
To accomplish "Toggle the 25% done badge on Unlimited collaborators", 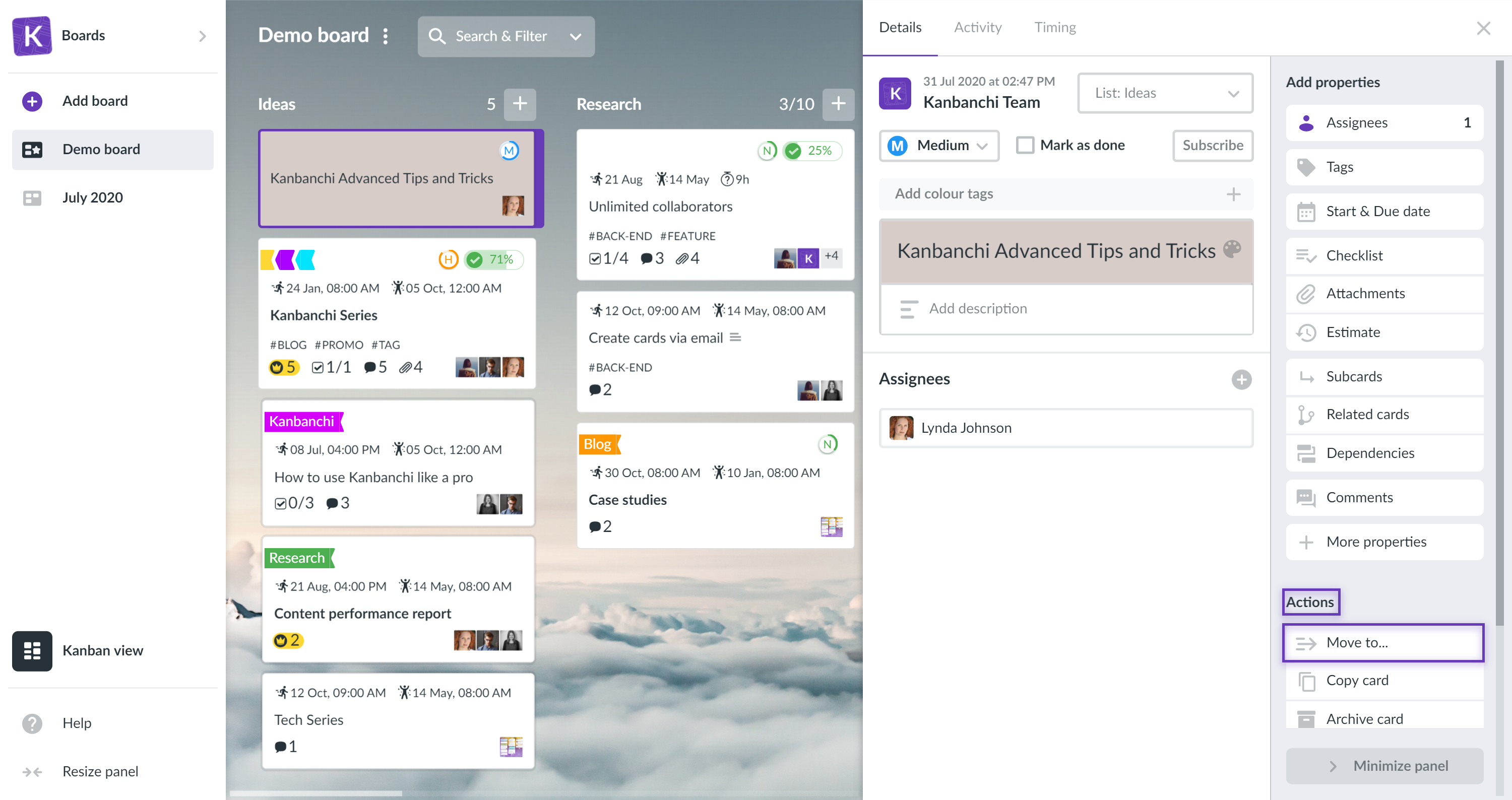I will (x=812, y=151).
